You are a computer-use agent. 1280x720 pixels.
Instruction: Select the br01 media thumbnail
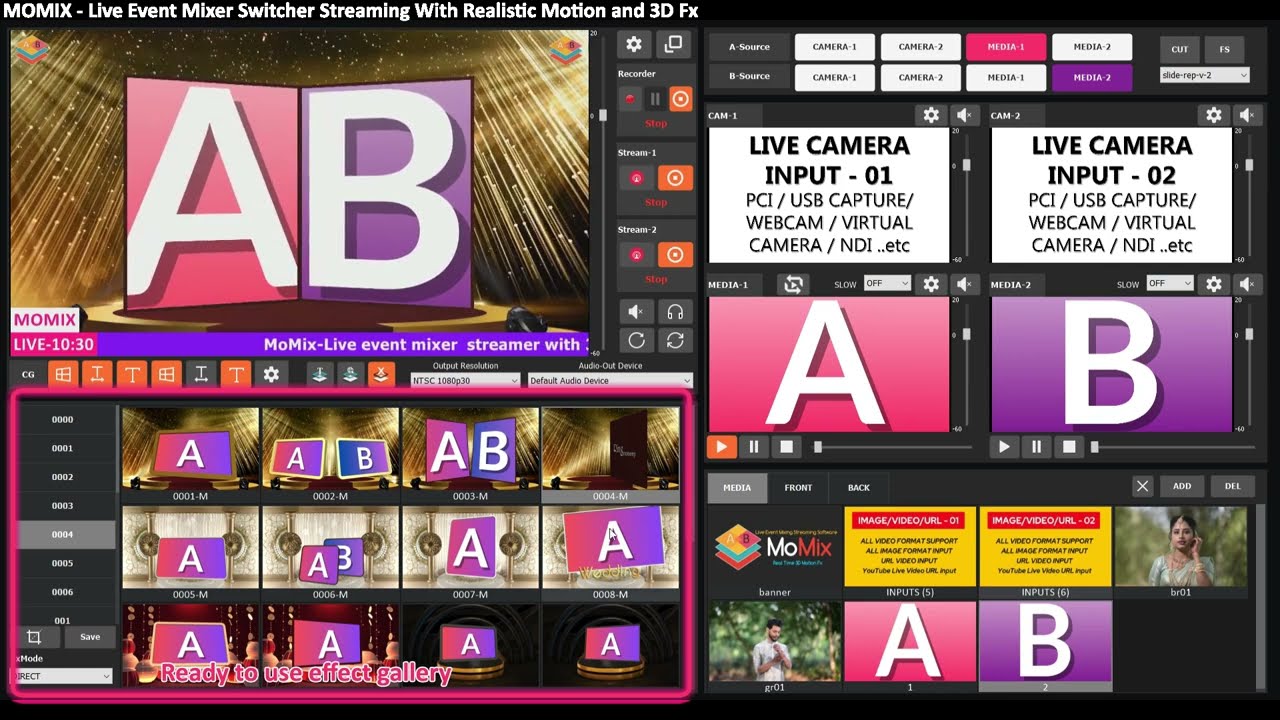click(x=1181, y=552)
